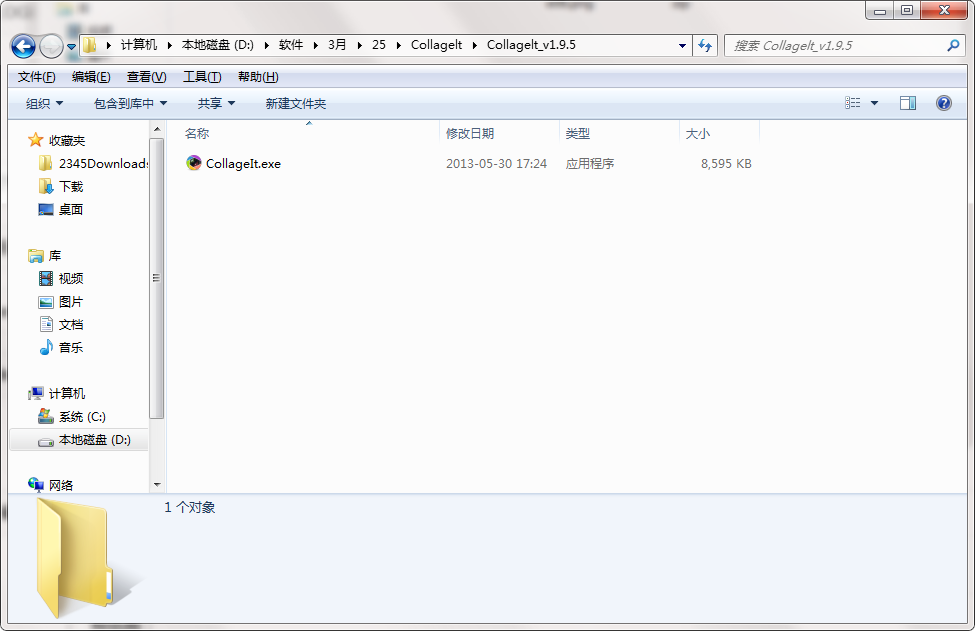Image resolution: width=975 pixels, height=631 pixels.
Task: Open the 文件(F) menu
Action: [x=37, y=76]
